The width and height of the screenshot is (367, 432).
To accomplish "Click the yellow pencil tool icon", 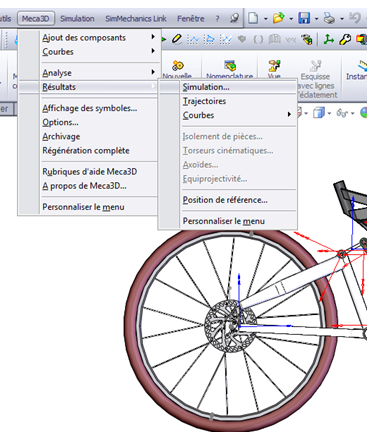I will 177,39.
